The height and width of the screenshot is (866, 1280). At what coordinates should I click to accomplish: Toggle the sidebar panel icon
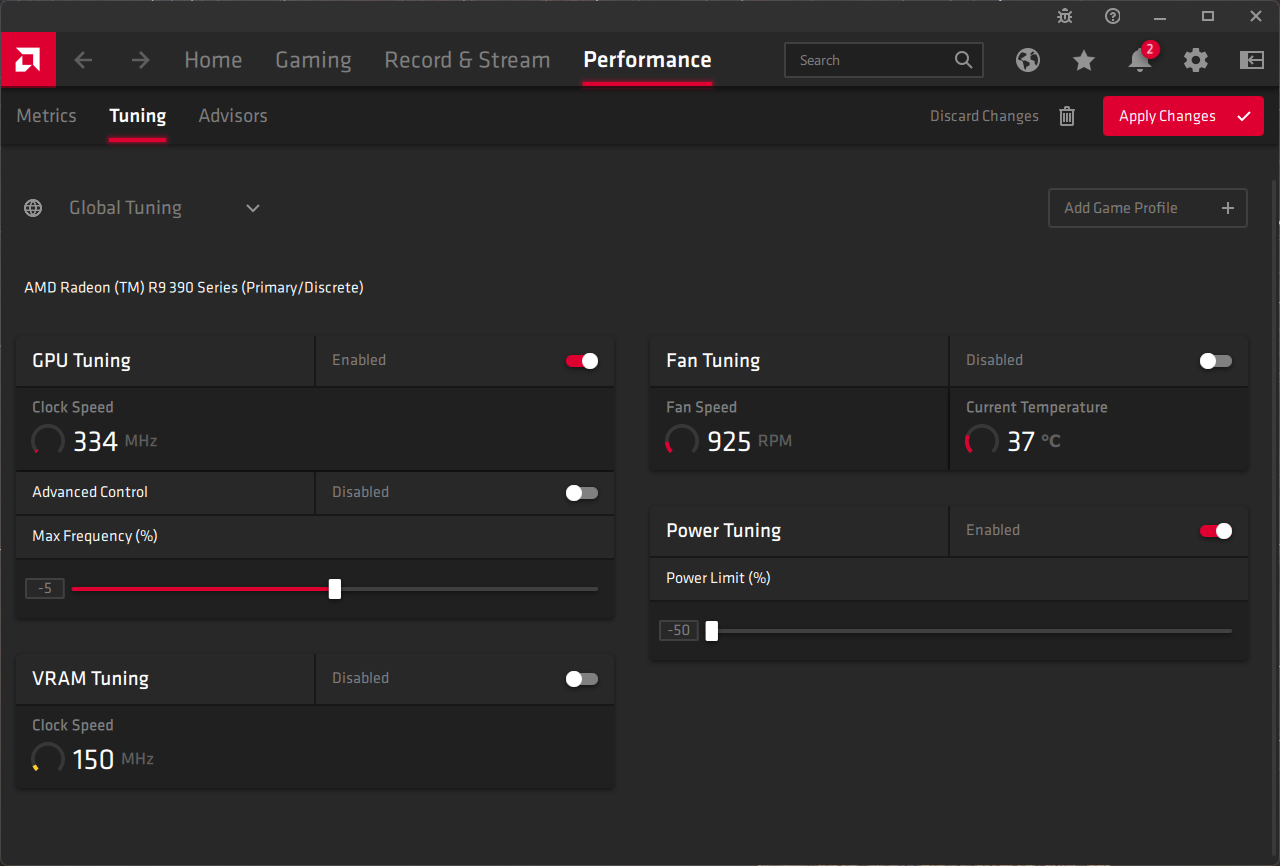pos(1252,60)
